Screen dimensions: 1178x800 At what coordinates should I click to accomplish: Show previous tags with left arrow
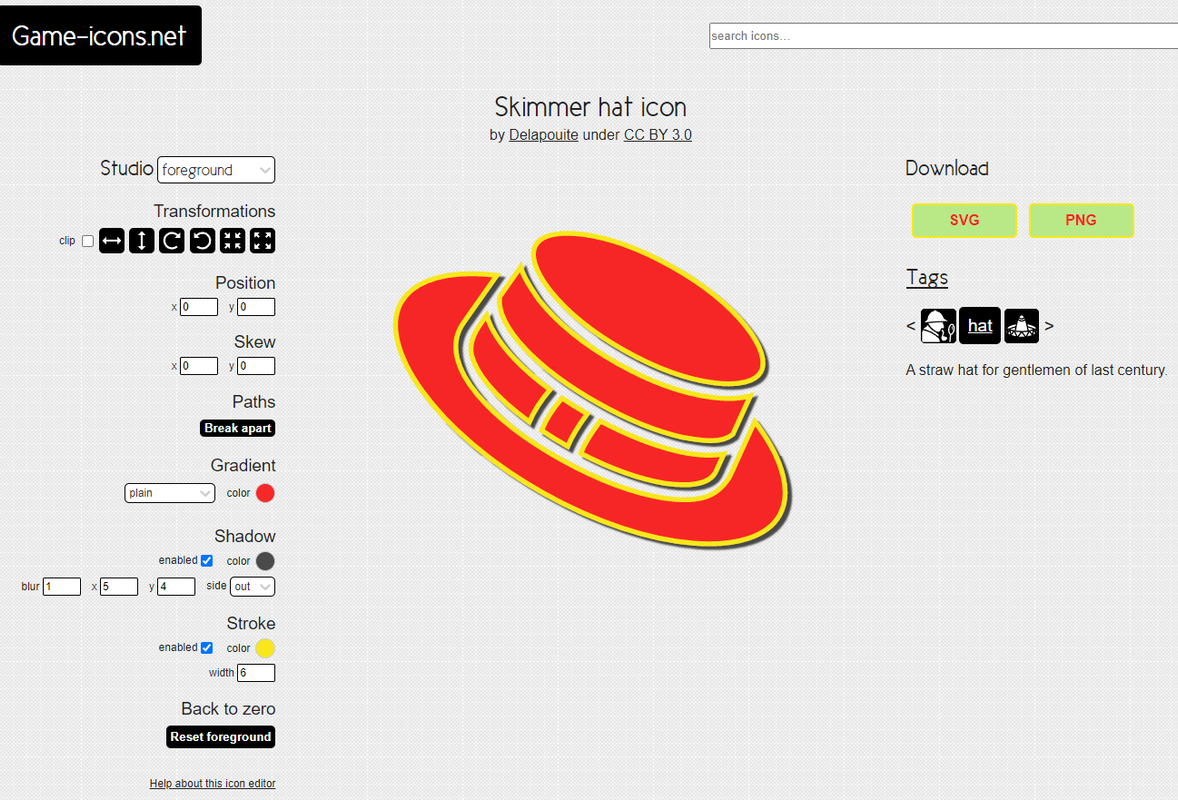click(911, 326)
